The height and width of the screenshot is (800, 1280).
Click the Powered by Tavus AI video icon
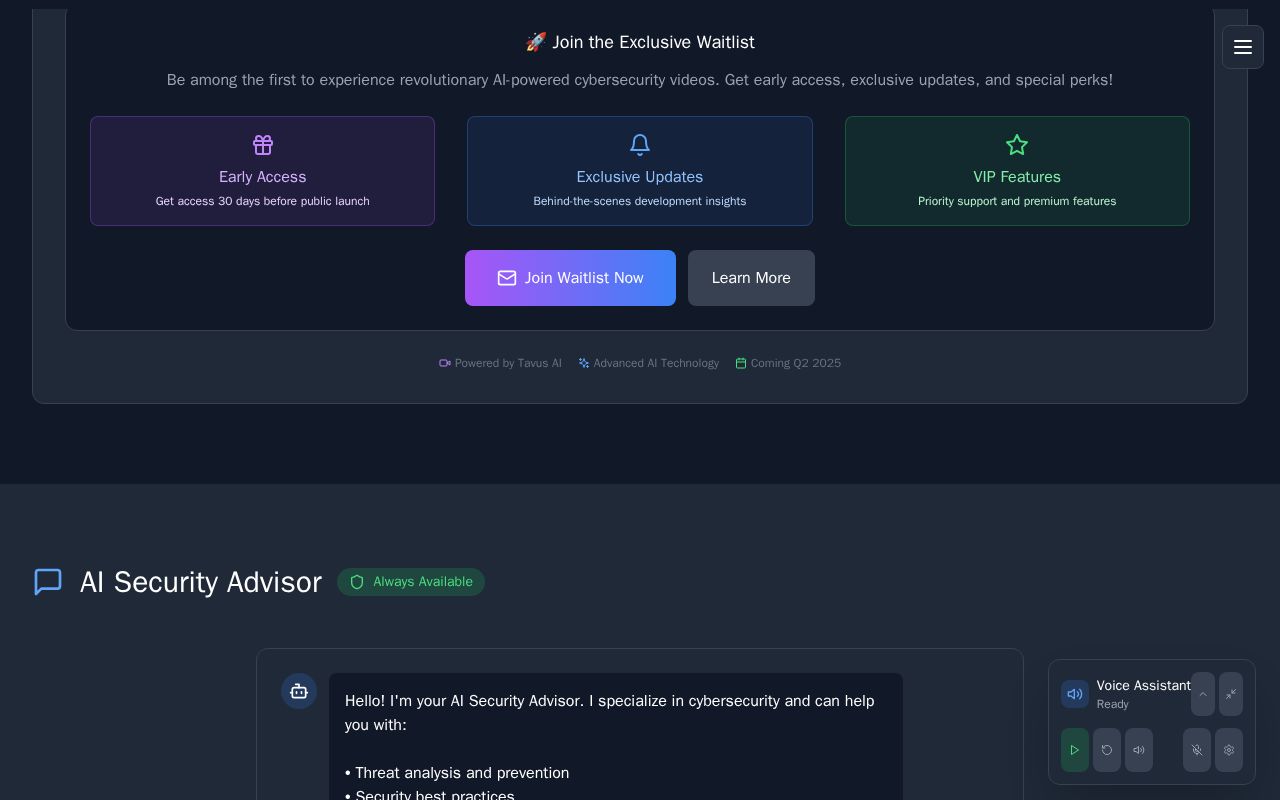click(445, 363)
